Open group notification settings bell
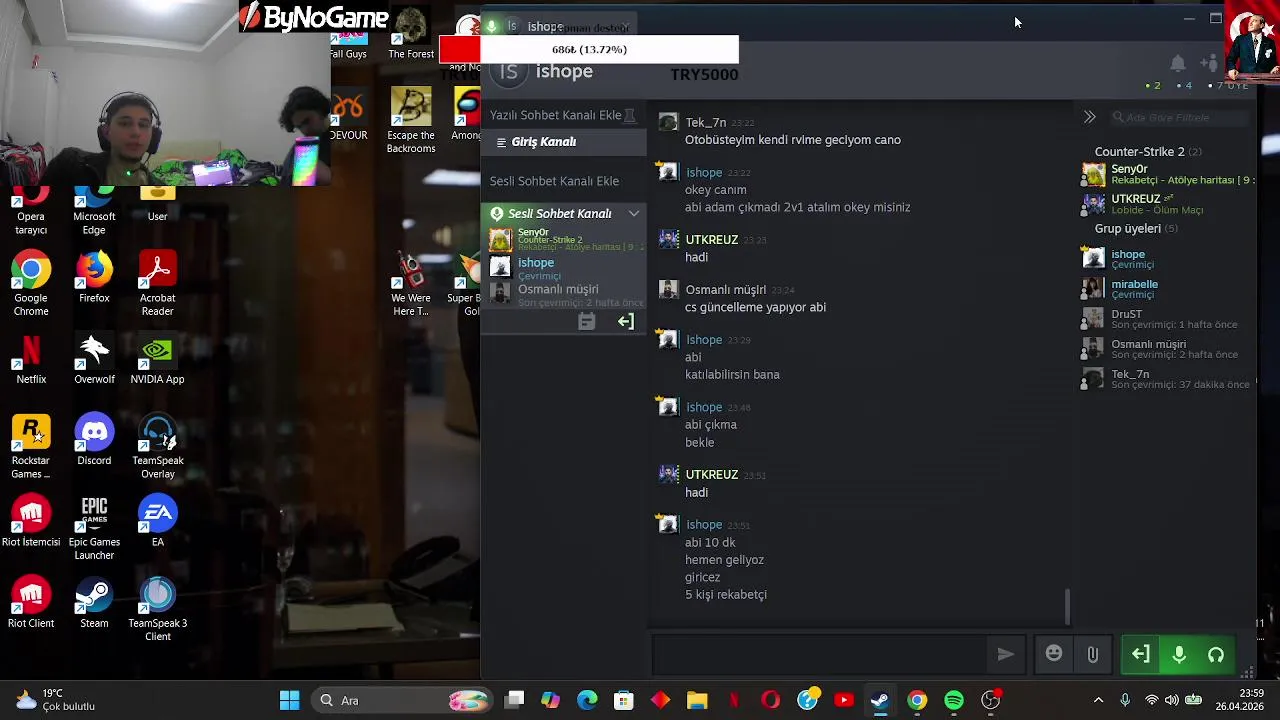 pyautogui.click(x=1178, y=64)
